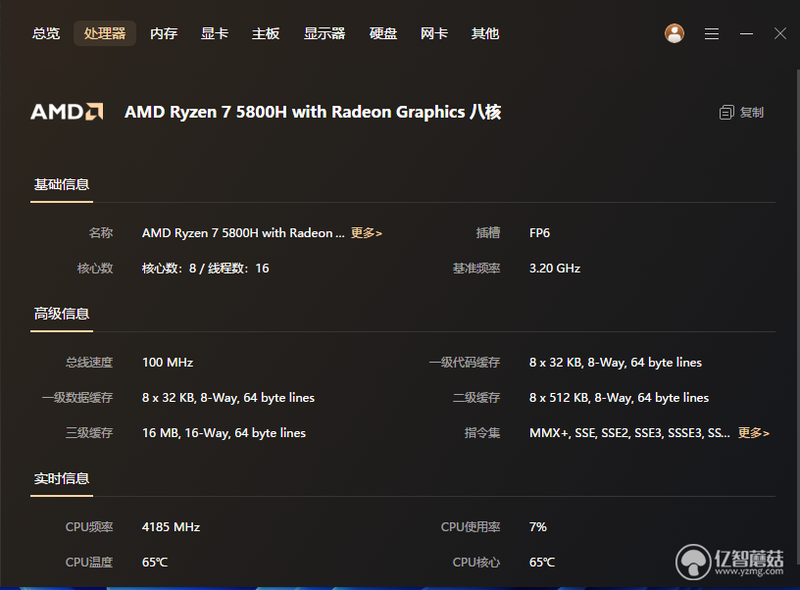Click the copy icon next to 复制

[x=727, y=112]
